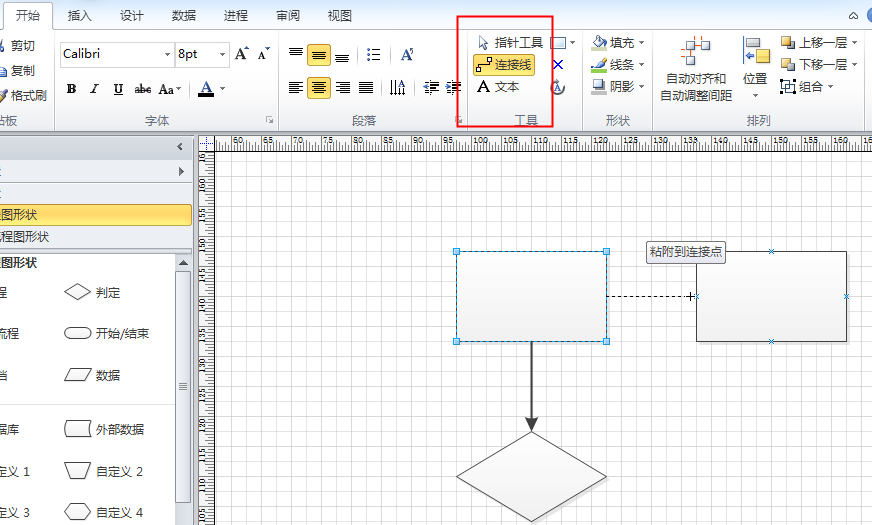Toggle italic formatting
This screenshot has height=525, width=872.
point(95,89)
